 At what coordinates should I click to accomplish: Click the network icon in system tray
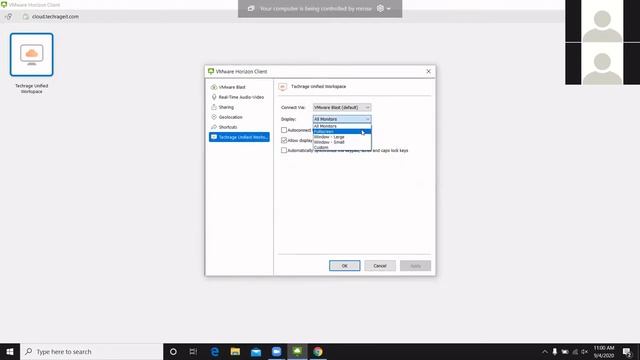[x=575, y=351]
